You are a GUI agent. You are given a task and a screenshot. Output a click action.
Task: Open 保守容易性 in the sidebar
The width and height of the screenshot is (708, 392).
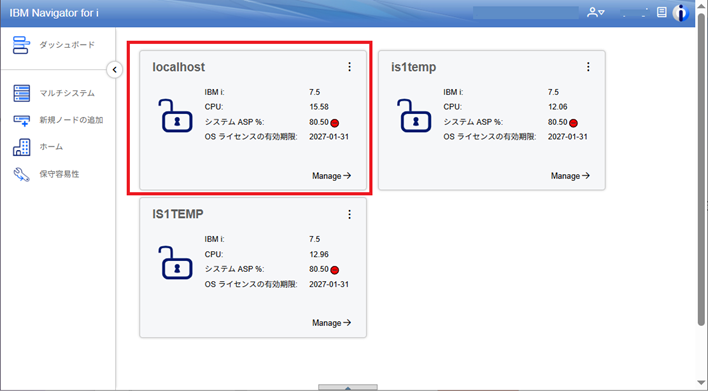click(59, 174)
